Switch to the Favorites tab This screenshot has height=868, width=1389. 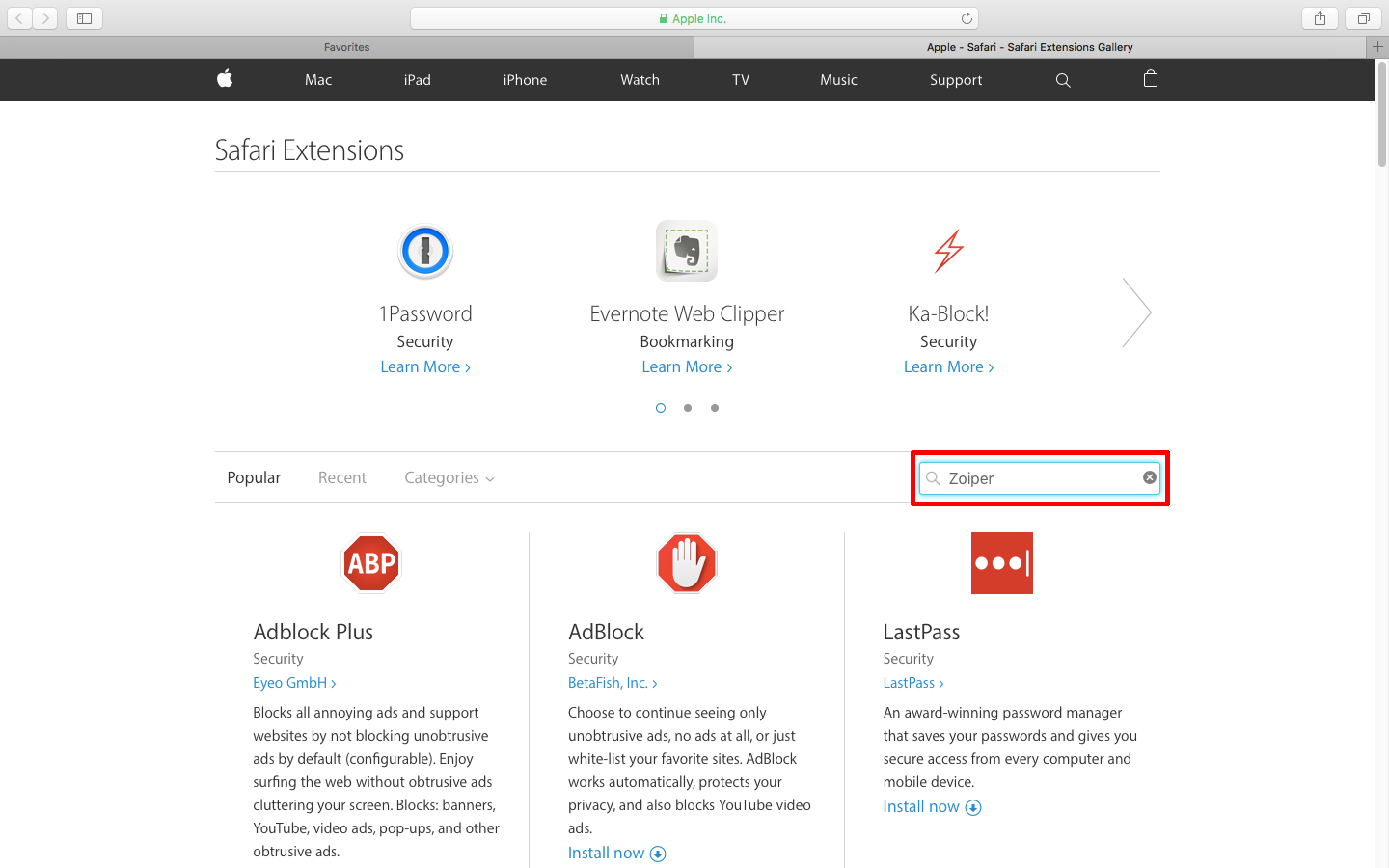346,47
